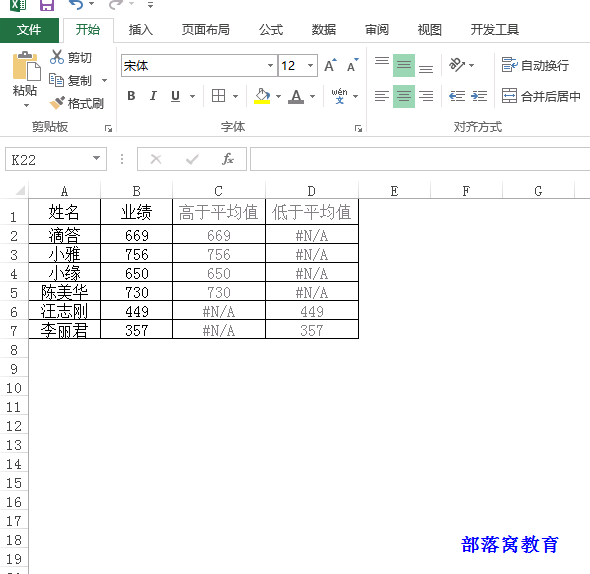Click into the formula bar input area
590x574 pixels.
click(x=420, y=159)
